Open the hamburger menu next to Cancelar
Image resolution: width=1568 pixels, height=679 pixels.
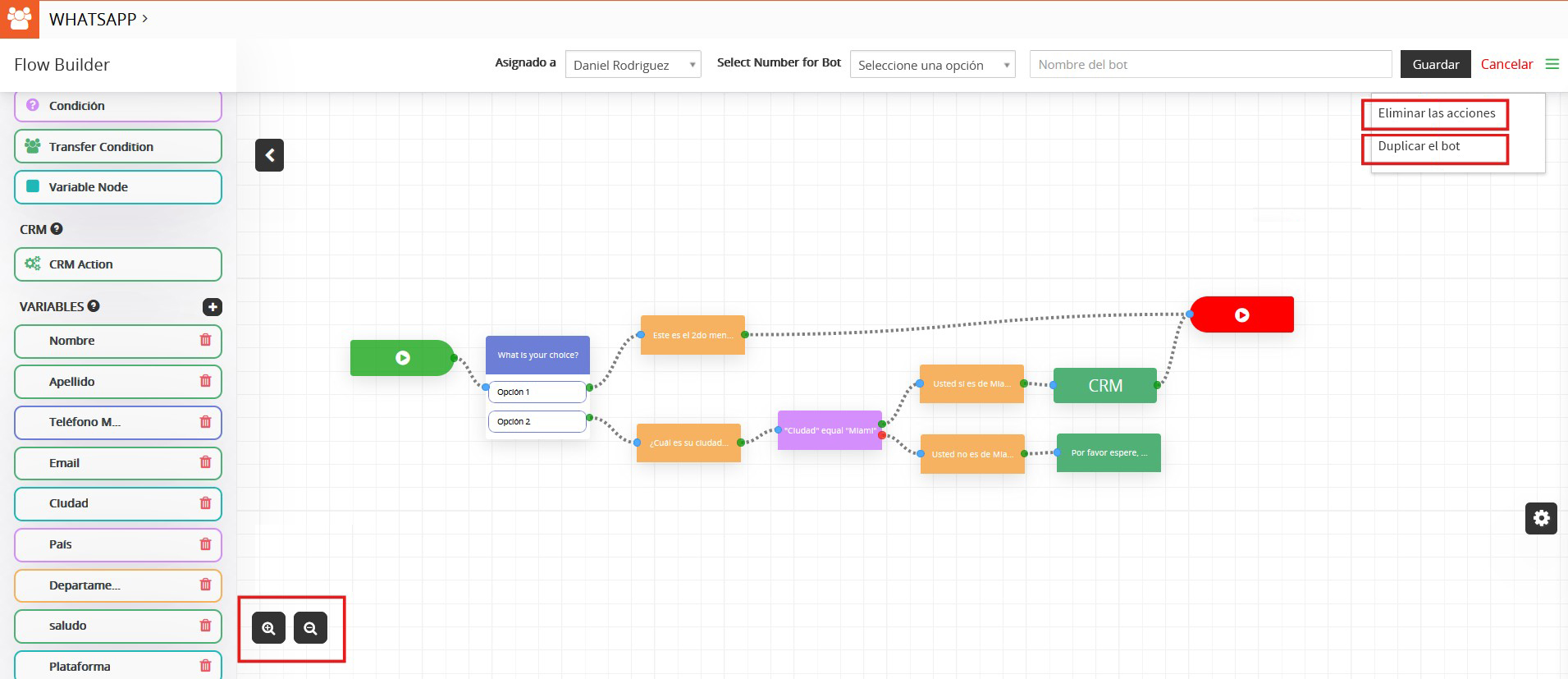(x=1552, y=64)
